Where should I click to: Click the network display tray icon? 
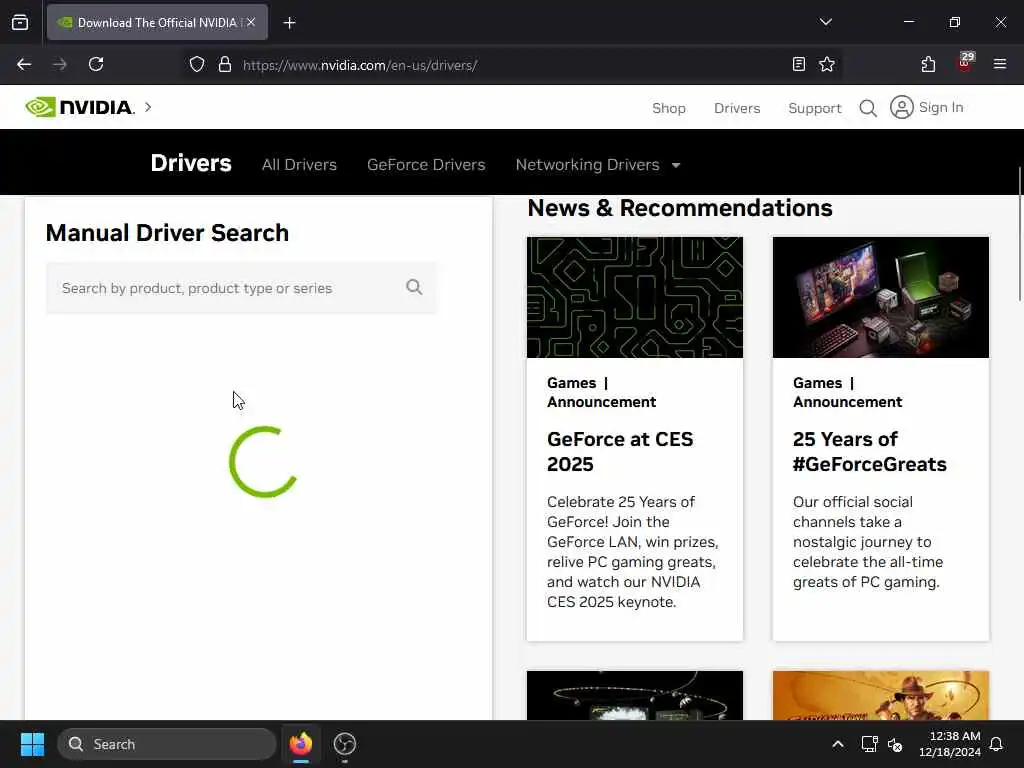[x=869, y=744]
